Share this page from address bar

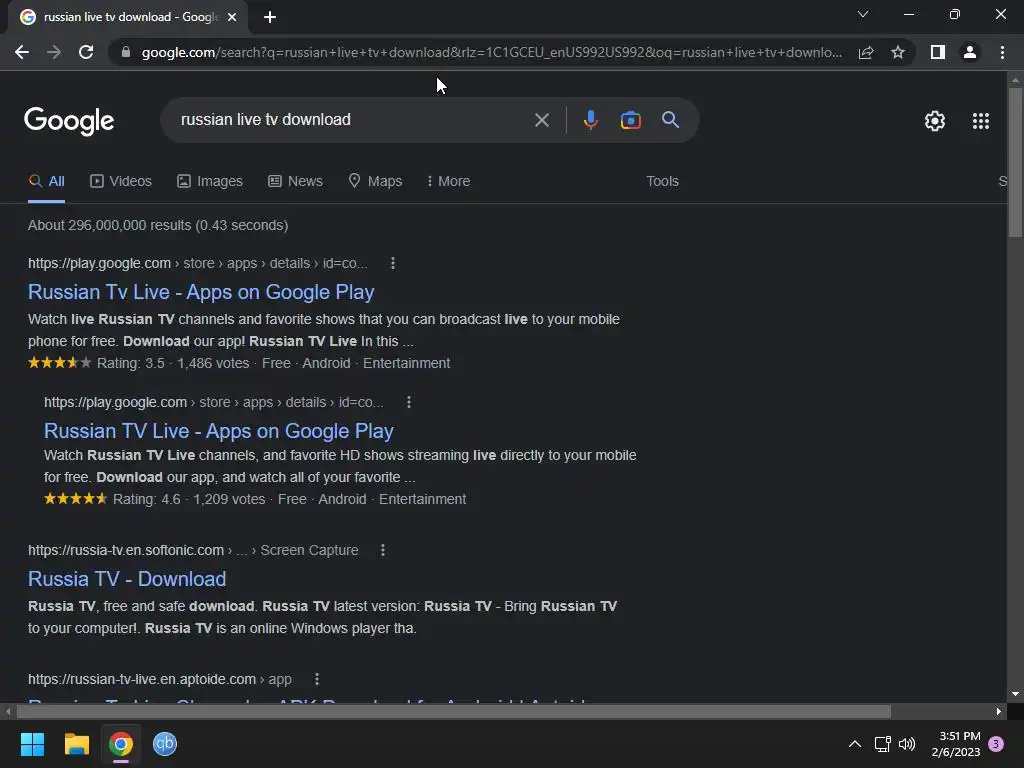click(866, 52)
